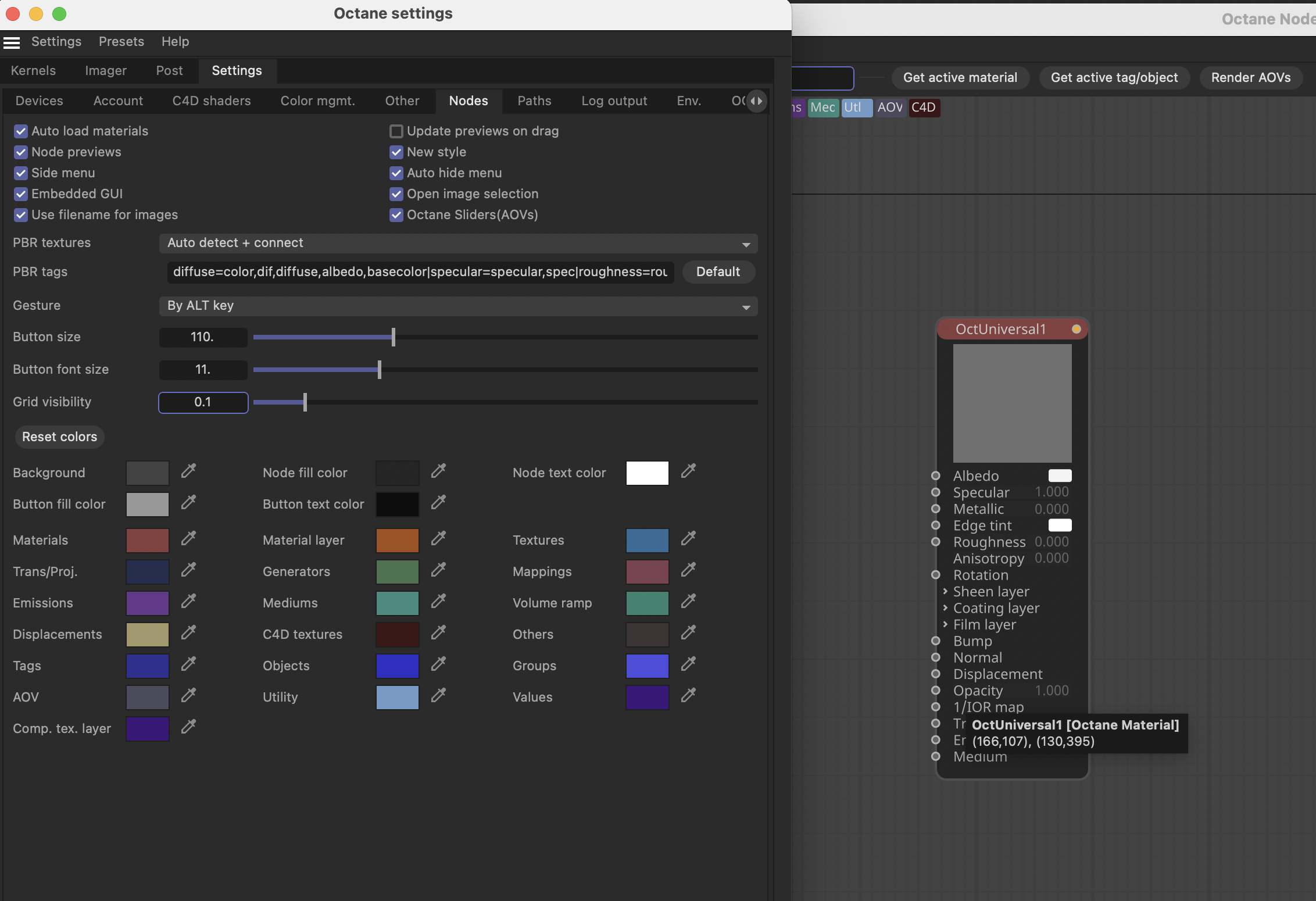Open the hamburger menu icon

pyautogui.click(x=12, y=42)
